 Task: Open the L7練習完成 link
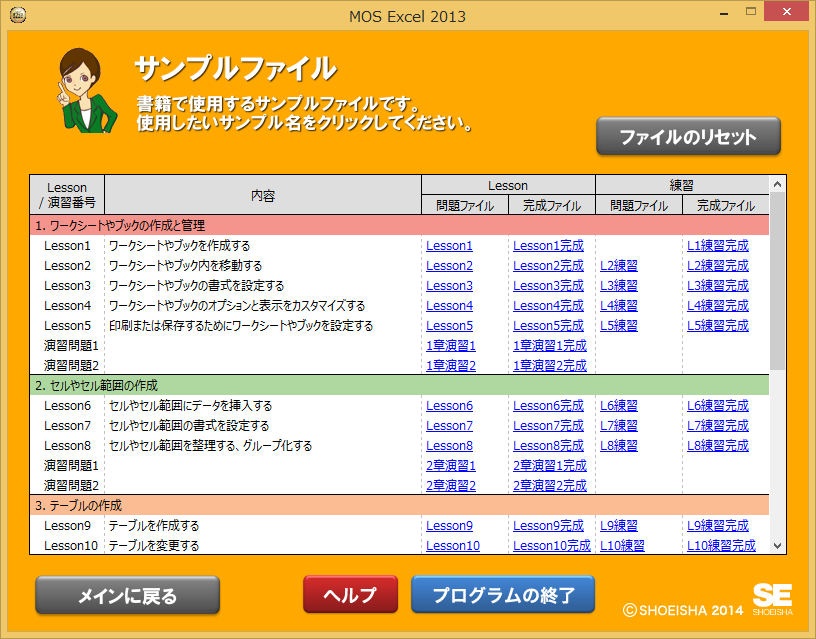click(718, 426)
